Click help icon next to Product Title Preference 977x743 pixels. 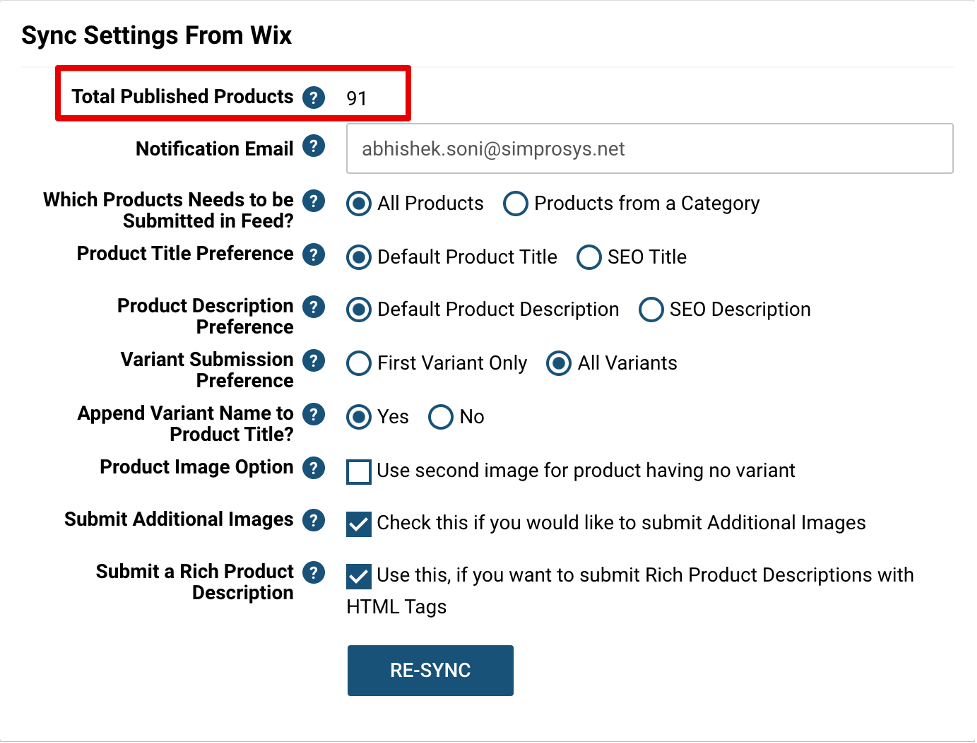313,254
